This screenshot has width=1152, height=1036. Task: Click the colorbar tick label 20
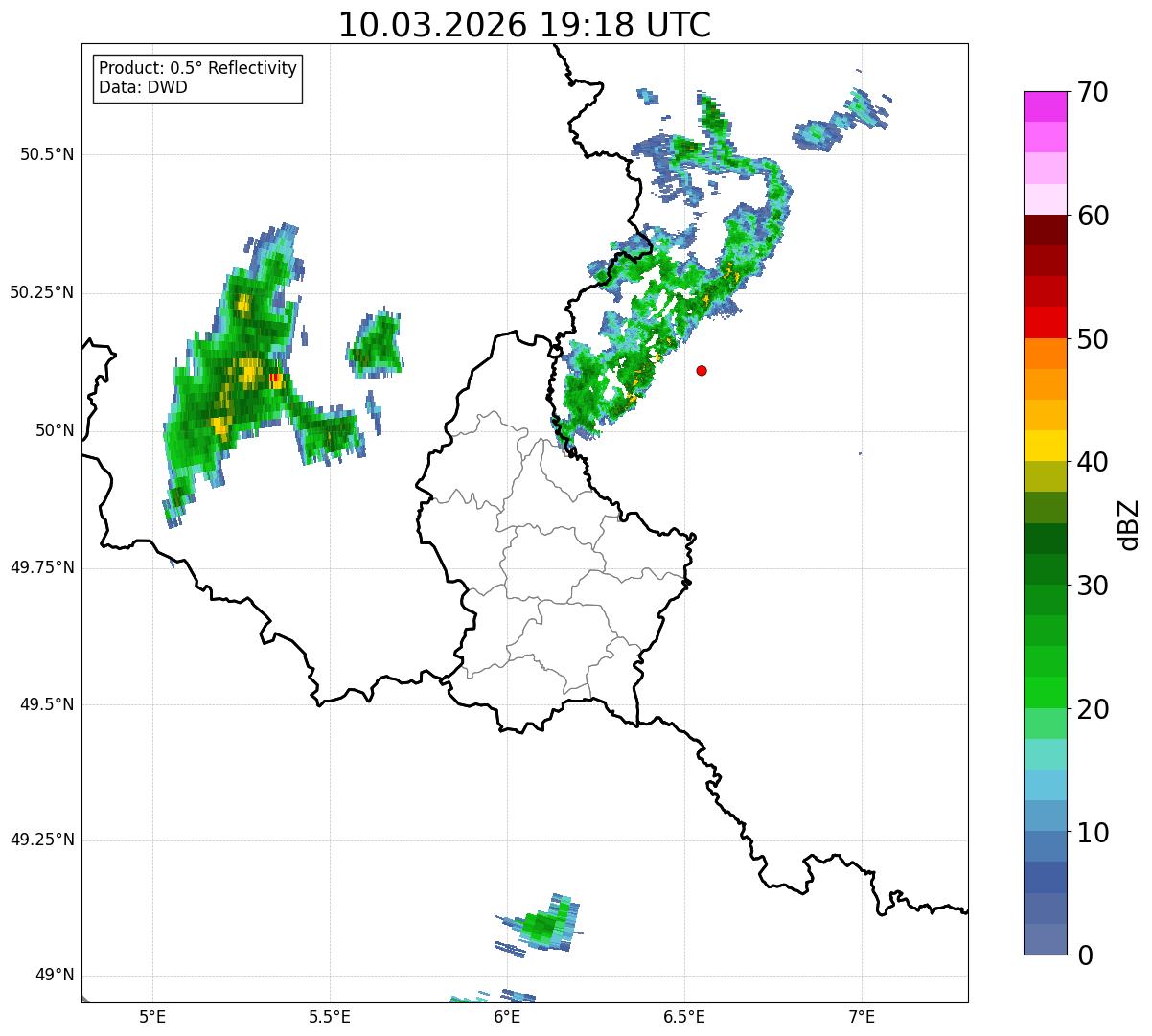click(x=1092, y=709)
